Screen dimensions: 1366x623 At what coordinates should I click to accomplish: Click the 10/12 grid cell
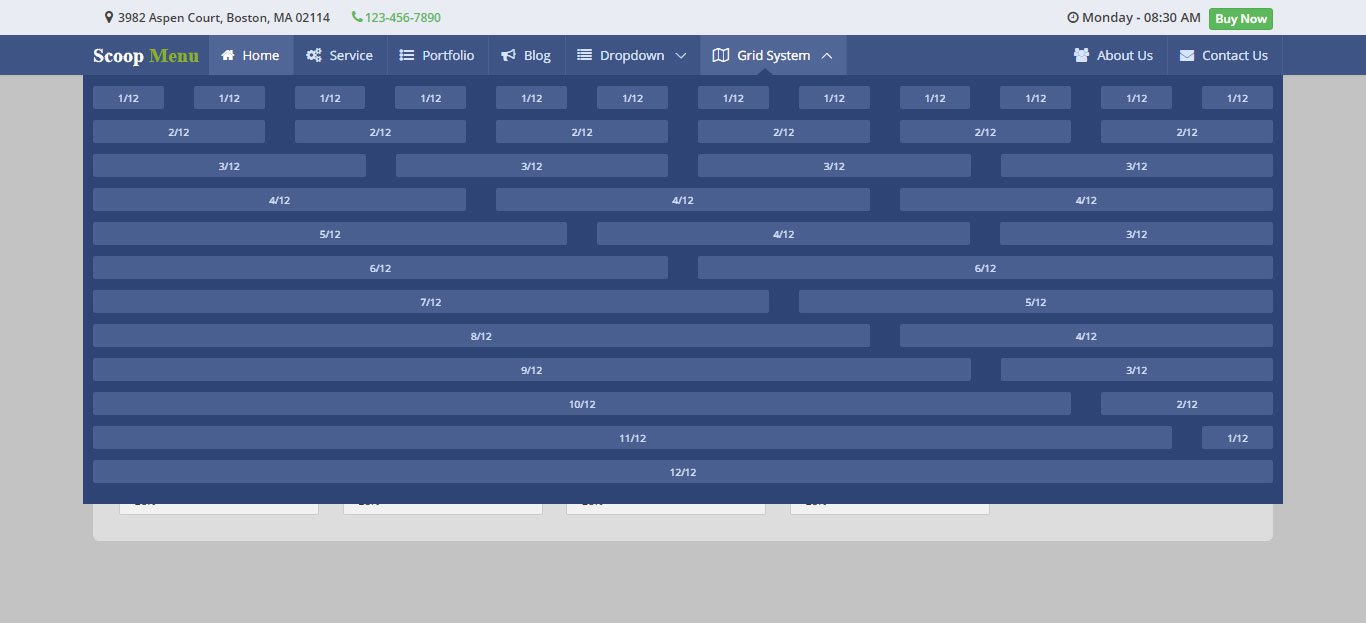tap(582, 404)
